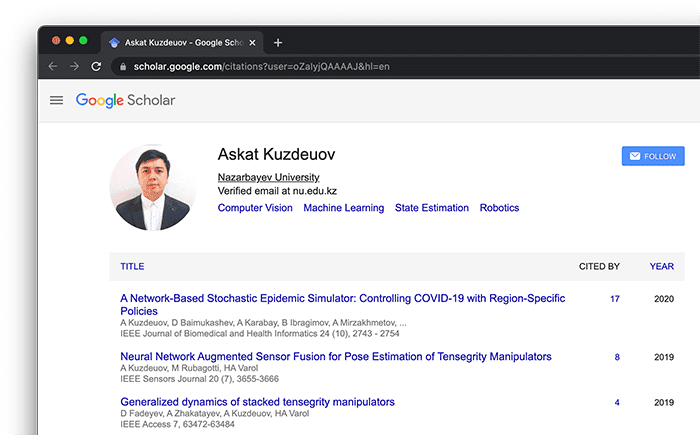Click the Google Scholar logo
Screen dimensions: 700x435
[125, 100]
